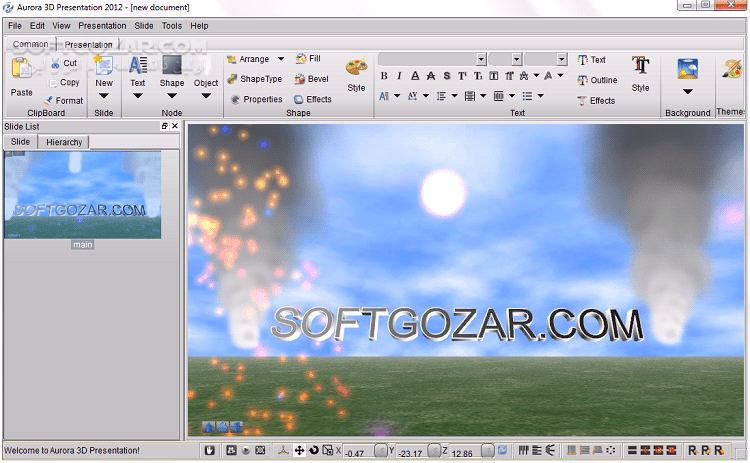Toggle strikethrough text formatting

pyautogui.click(x=430, y=76)
